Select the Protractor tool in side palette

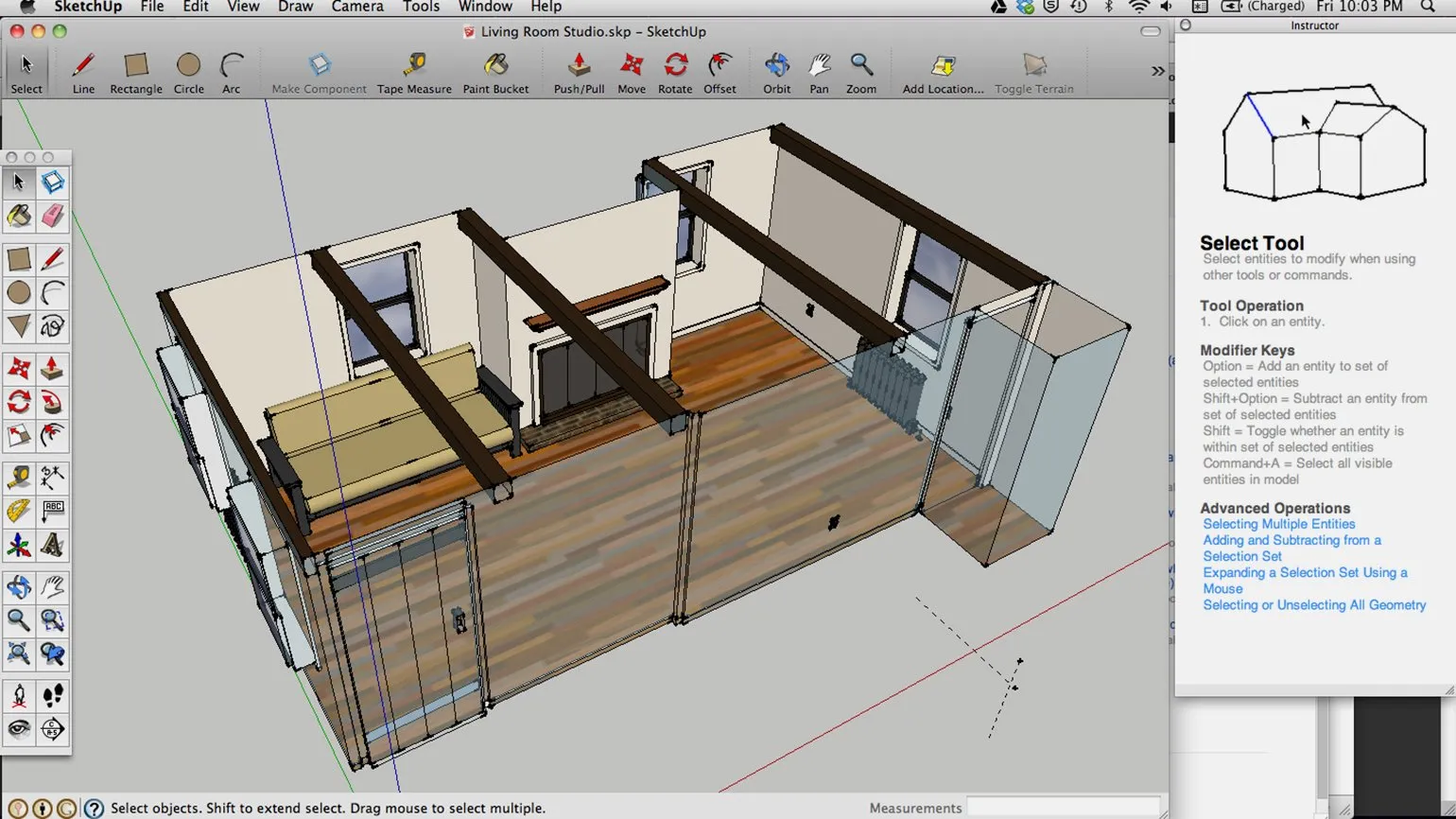coord(18,512)
